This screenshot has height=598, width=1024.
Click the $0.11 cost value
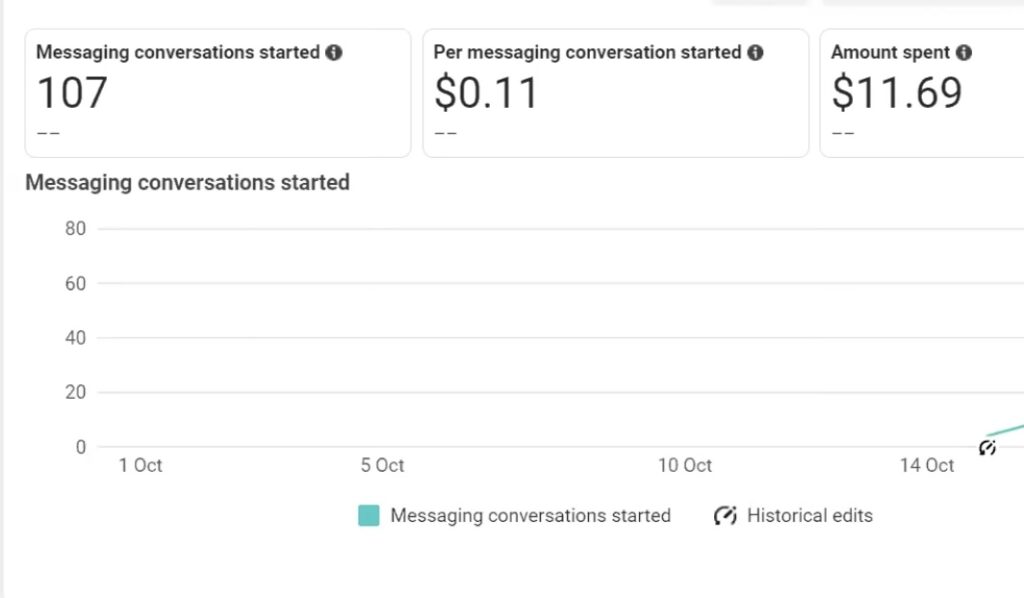point(486,93)
